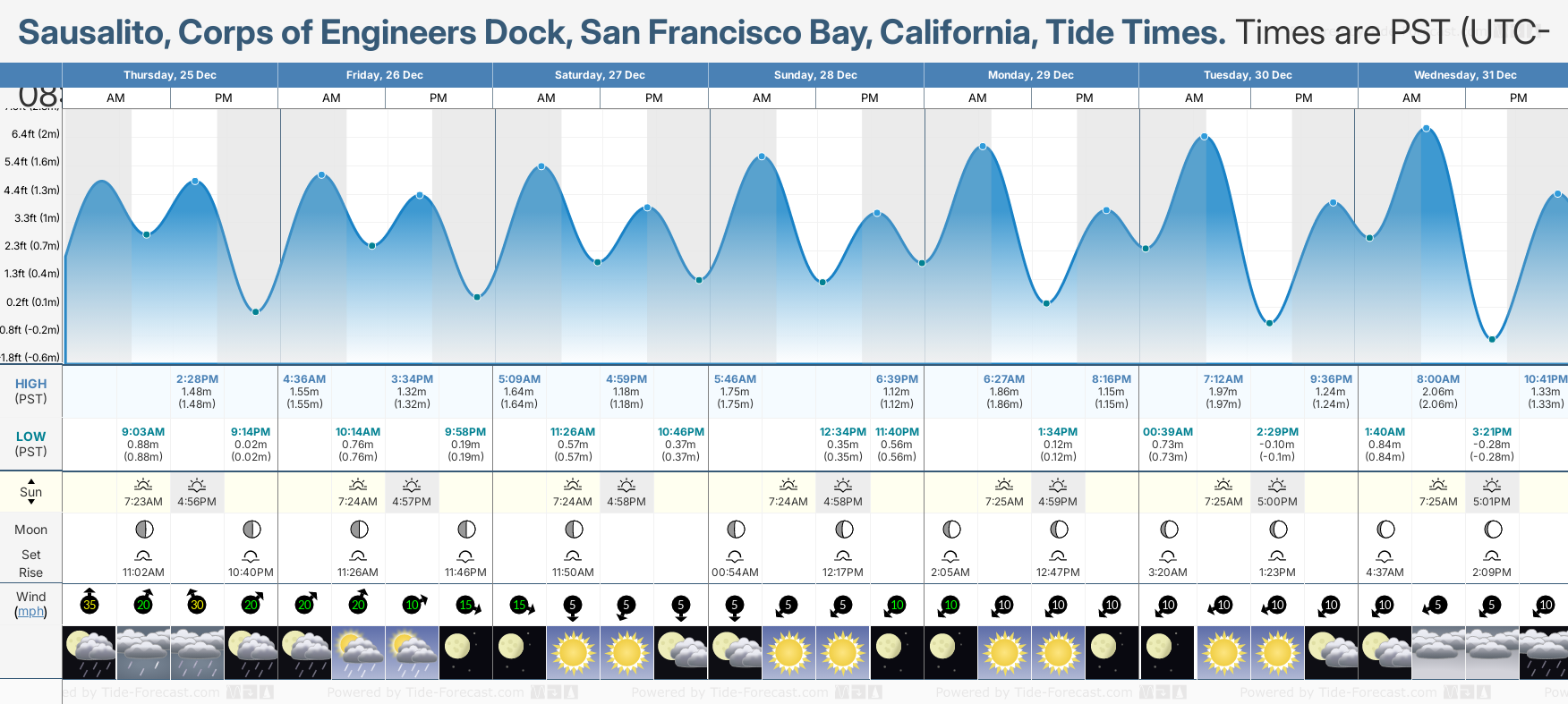
Task: Click the sunrise icon above 7:23AM
Action: tap(143, 485)
